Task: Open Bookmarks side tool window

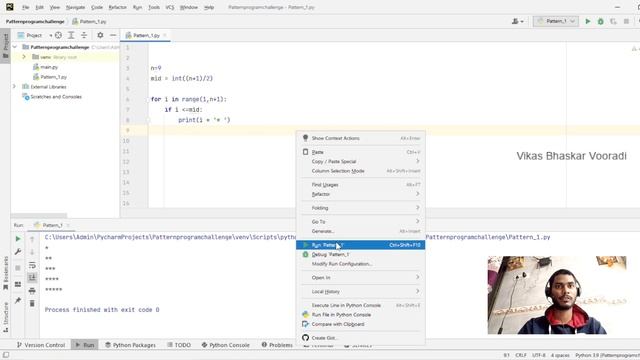Action: coord(5,273)
